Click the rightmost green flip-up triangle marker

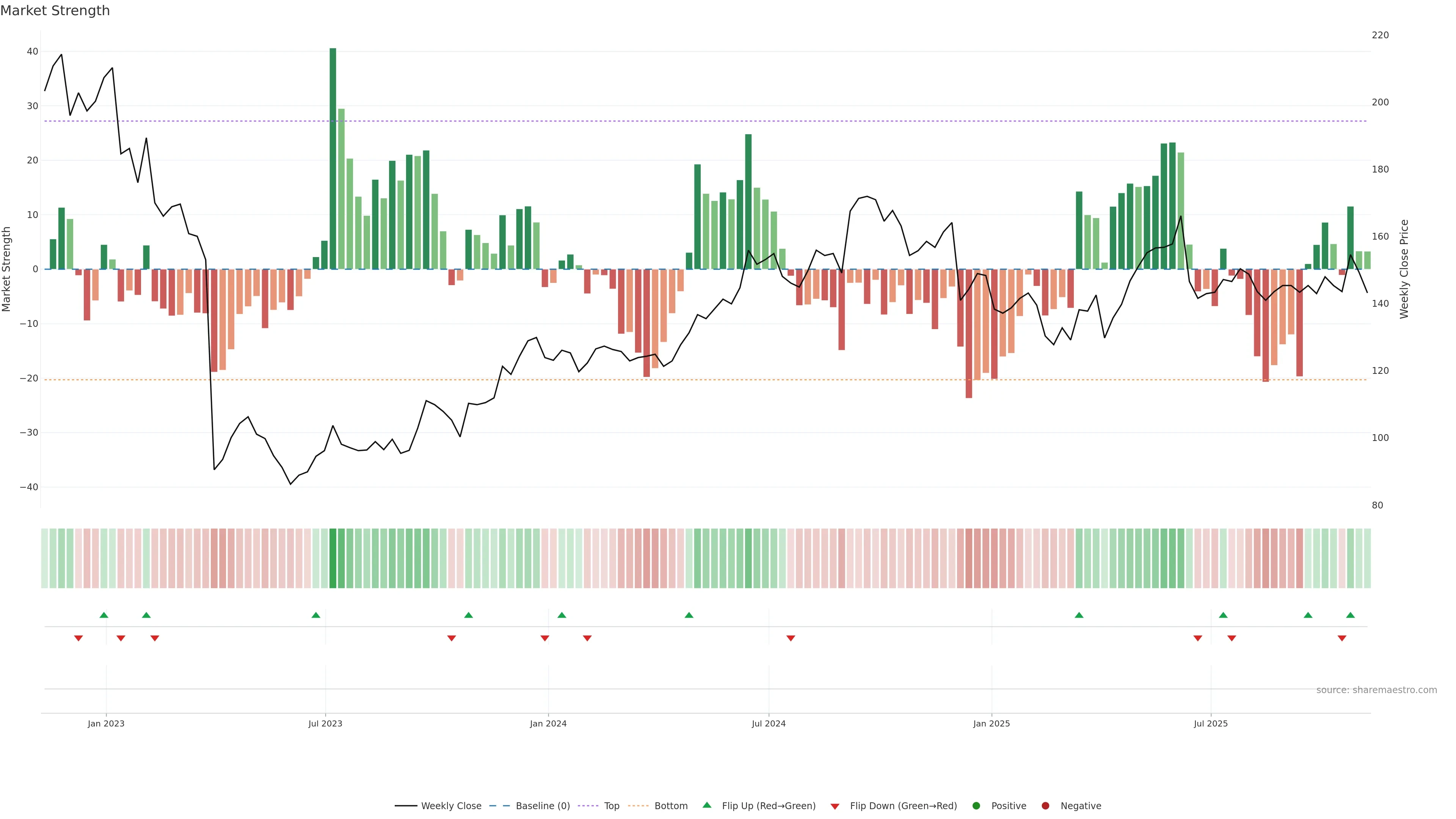pos(1350,615)
